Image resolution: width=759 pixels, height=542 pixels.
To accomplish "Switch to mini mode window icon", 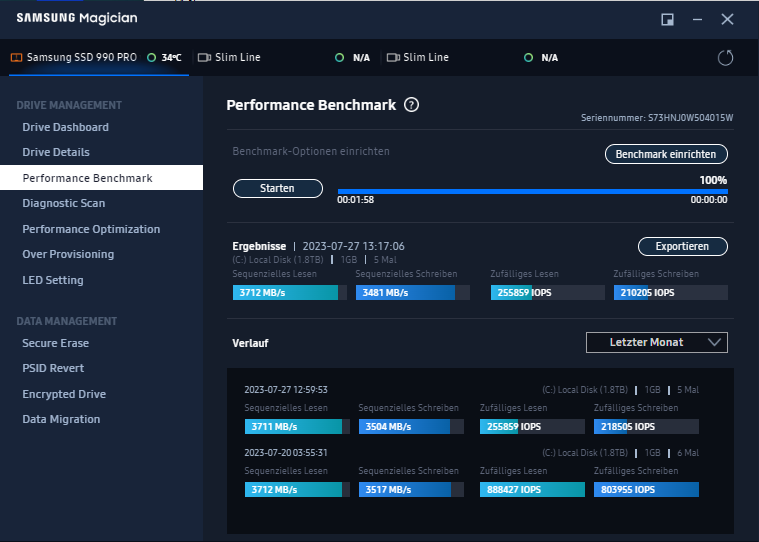I will pos(668,19).
